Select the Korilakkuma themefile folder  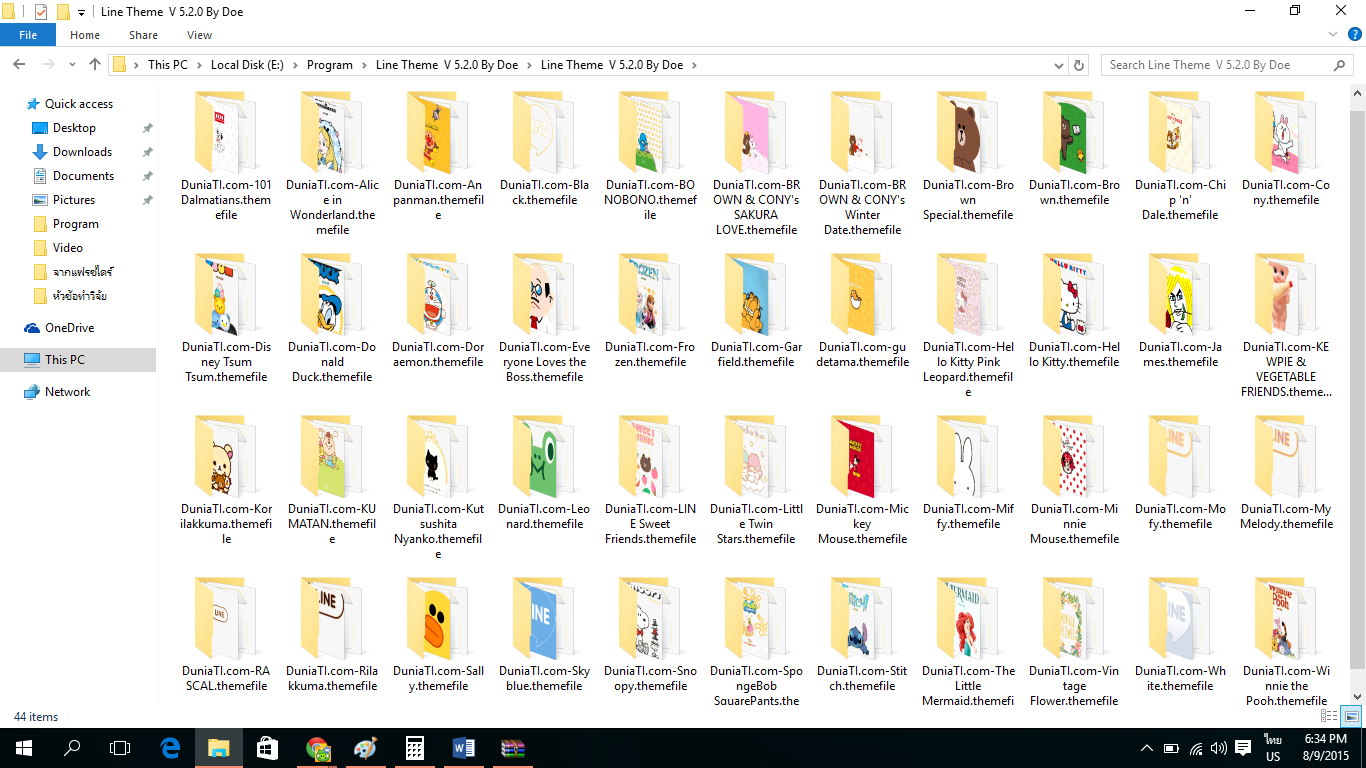(x=227, y=480)
